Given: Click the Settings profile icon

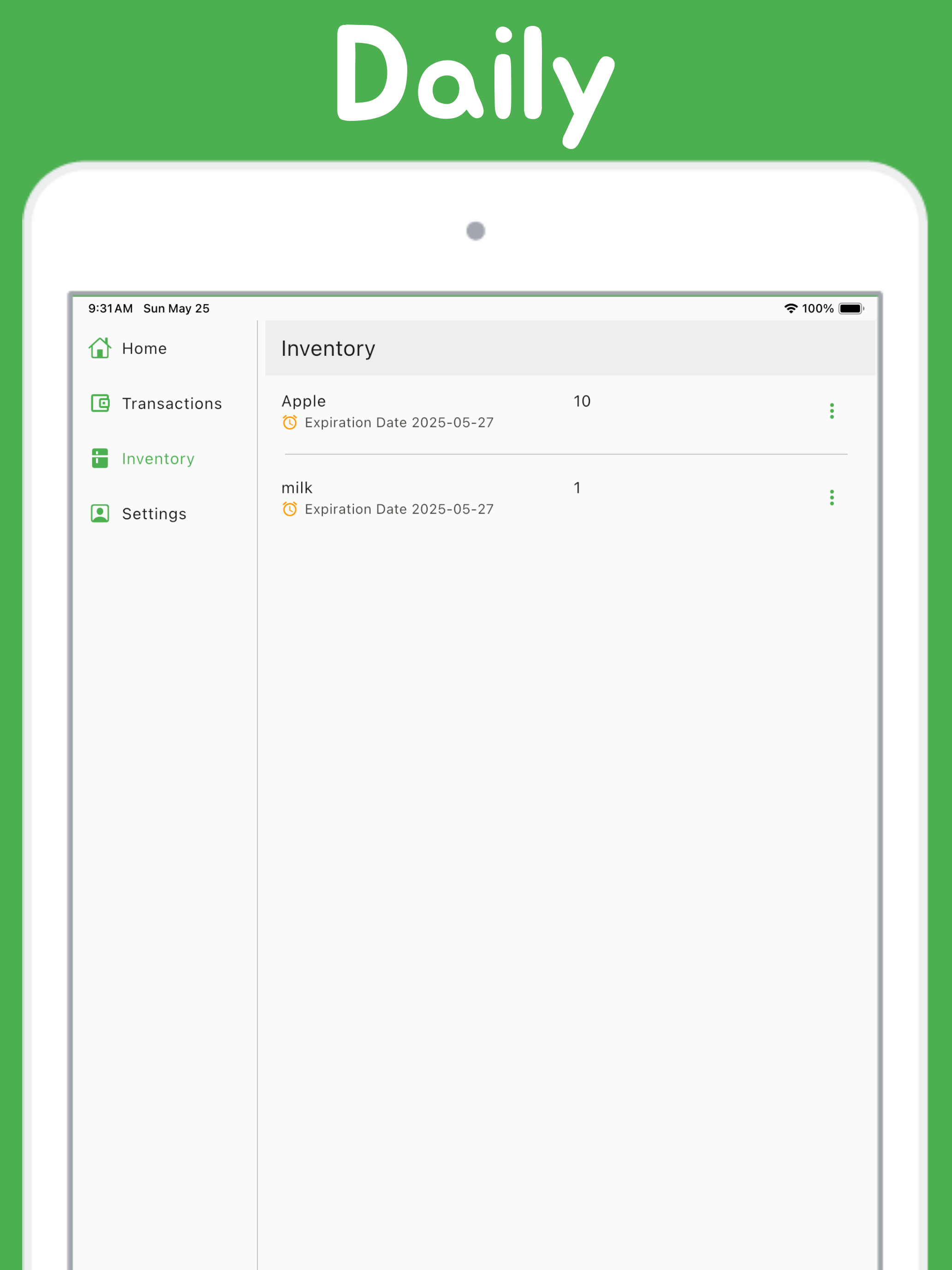Looking at the screenshot, I should click(100, 513).
